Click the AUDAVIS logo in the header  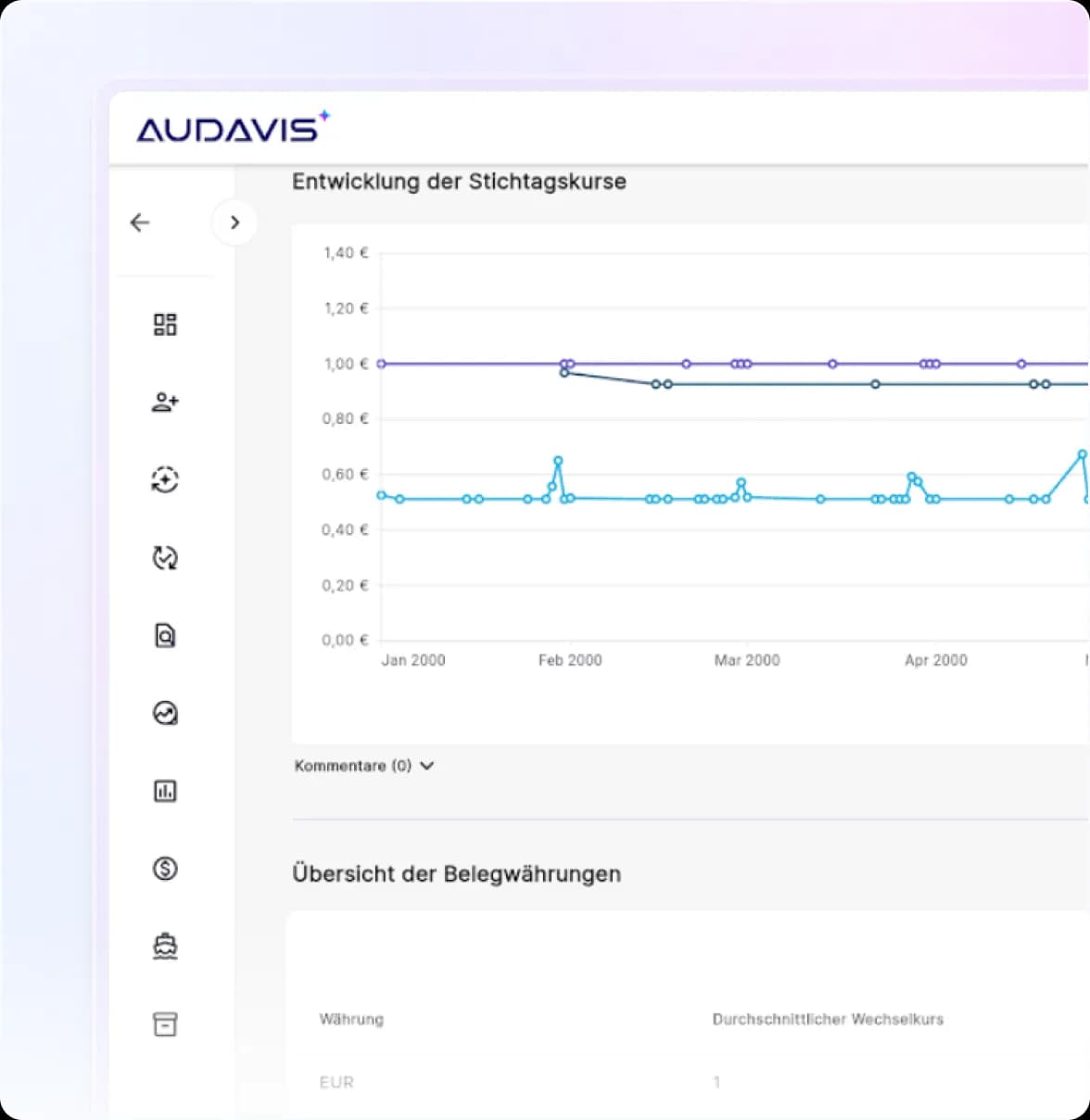click(x=234, y=126)
